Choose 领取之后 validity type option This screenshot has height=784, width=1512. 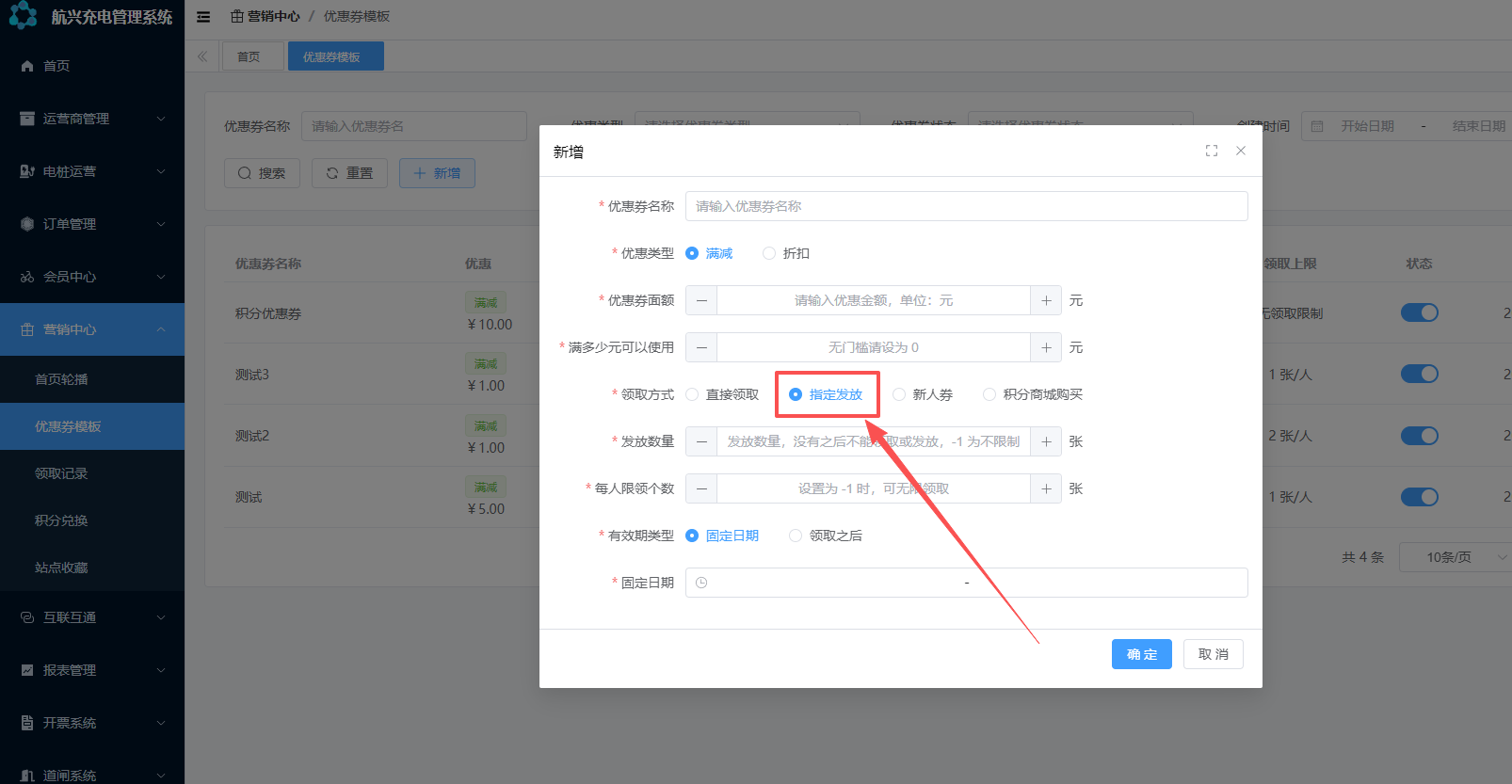(x=796, y=536)
